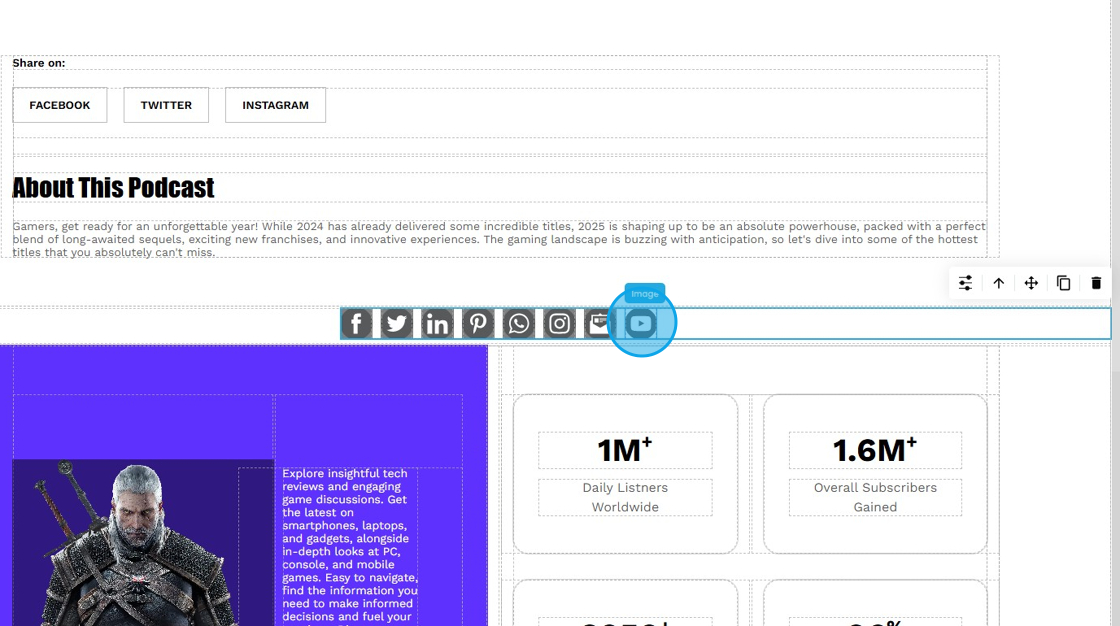Select Overall Subscribers Gained text
Image resolution: width=1120 pixels, height=626 pixels.
[875, 497]
